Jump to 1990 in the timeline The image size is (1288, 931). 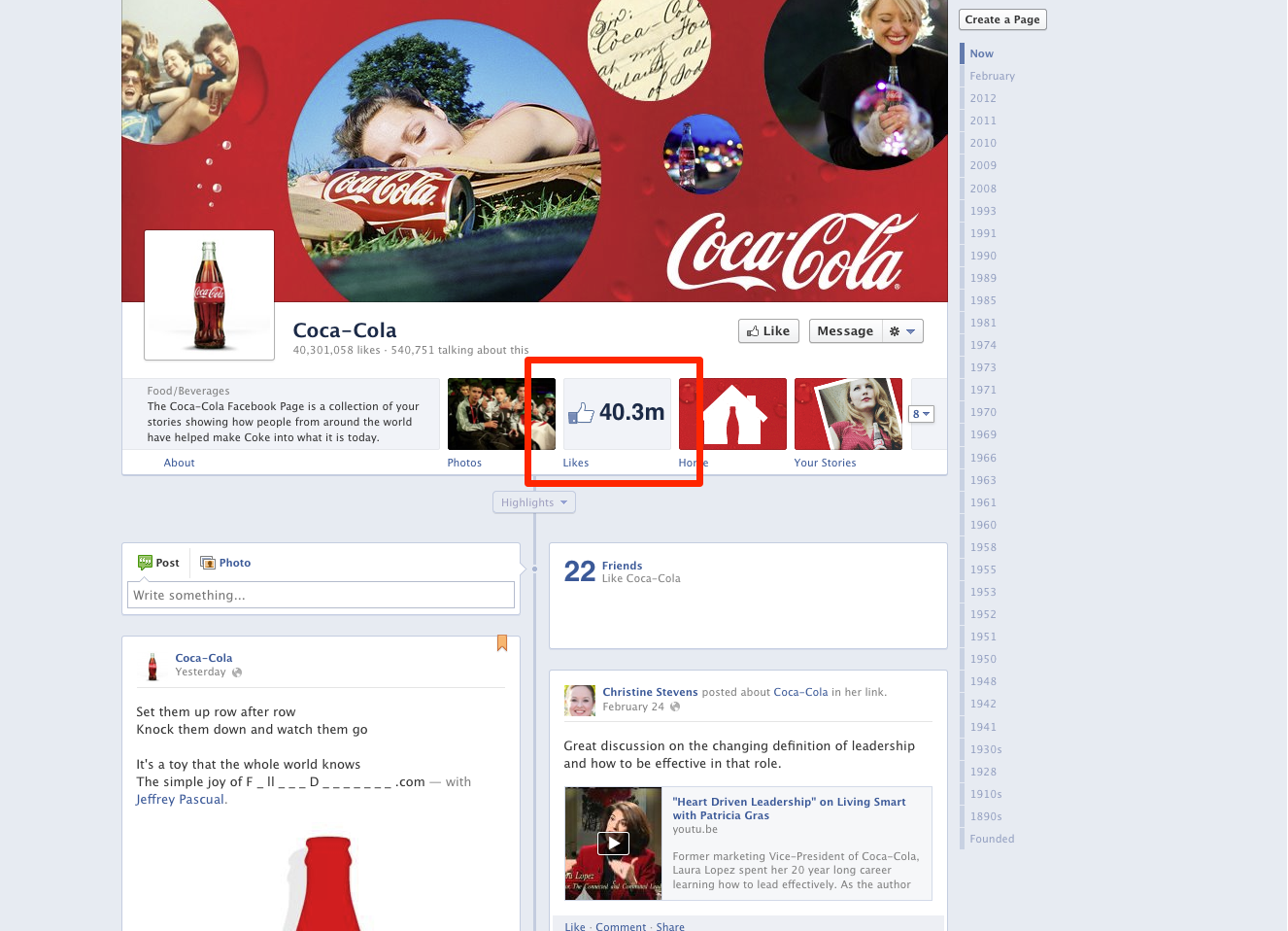pyautogui.click(x=983, y=256)
